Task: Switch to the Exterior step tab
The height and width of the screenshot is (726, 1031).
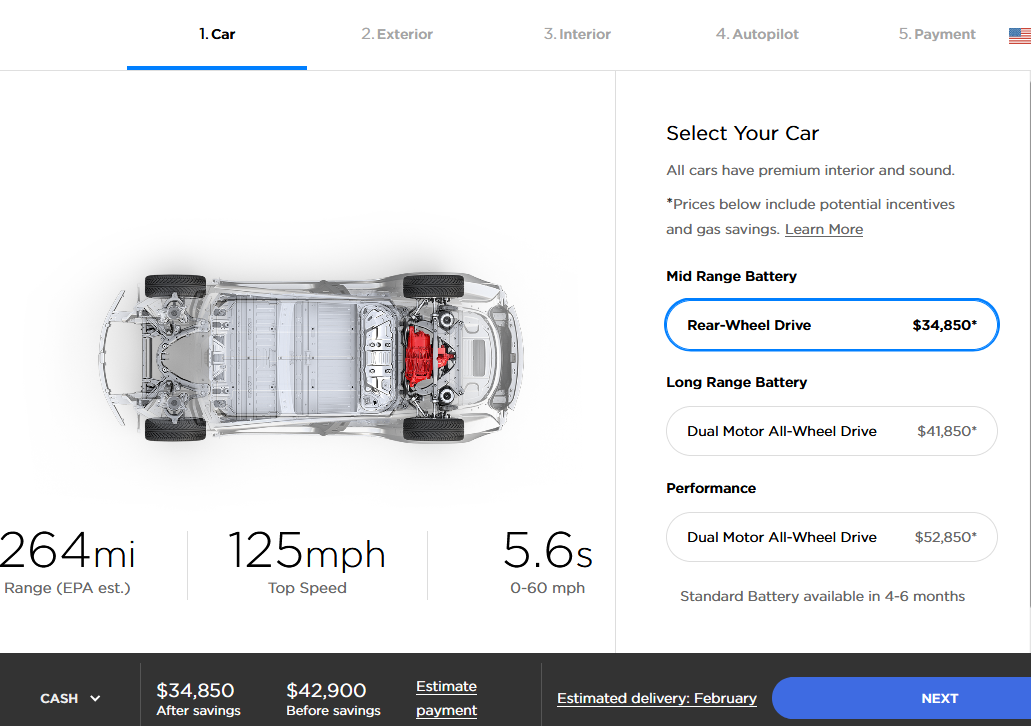Action: (397, 34)
